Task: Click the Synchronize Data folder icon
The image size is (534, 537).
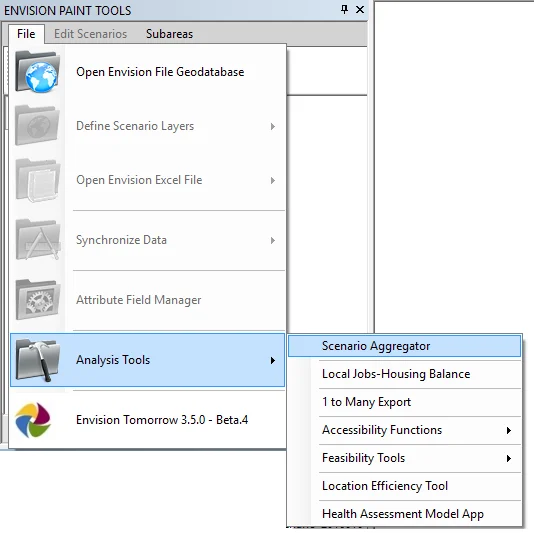Action: coord(37,240)
